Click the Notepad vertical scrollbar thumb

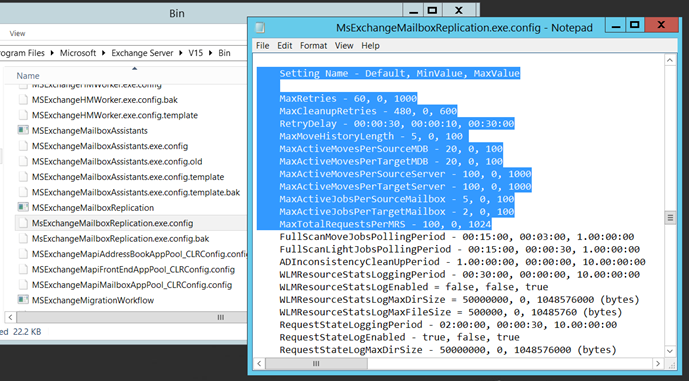click(x=670, y=217)
